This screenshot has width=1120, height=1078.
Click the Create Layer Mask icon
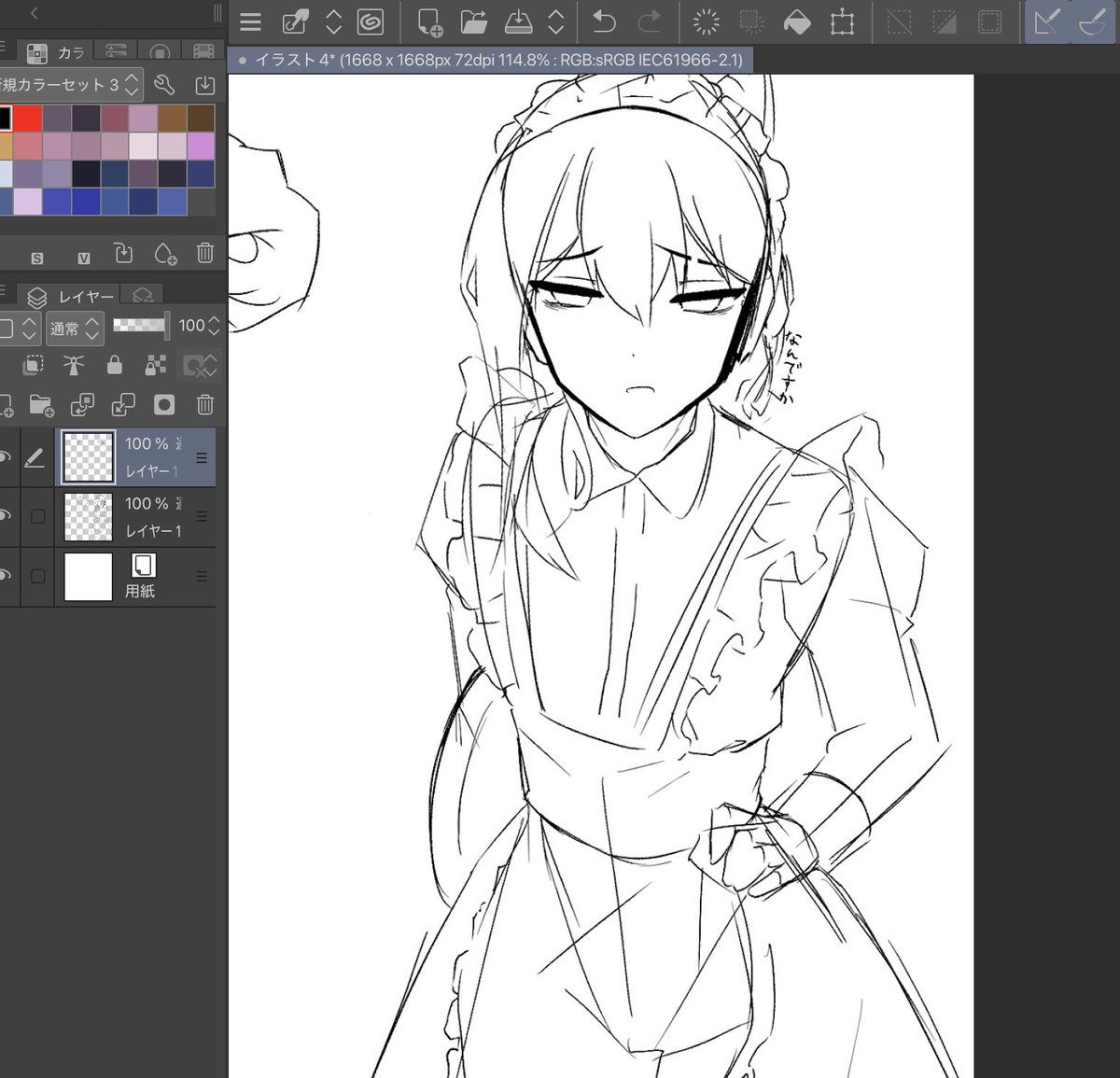pos(164,404)
